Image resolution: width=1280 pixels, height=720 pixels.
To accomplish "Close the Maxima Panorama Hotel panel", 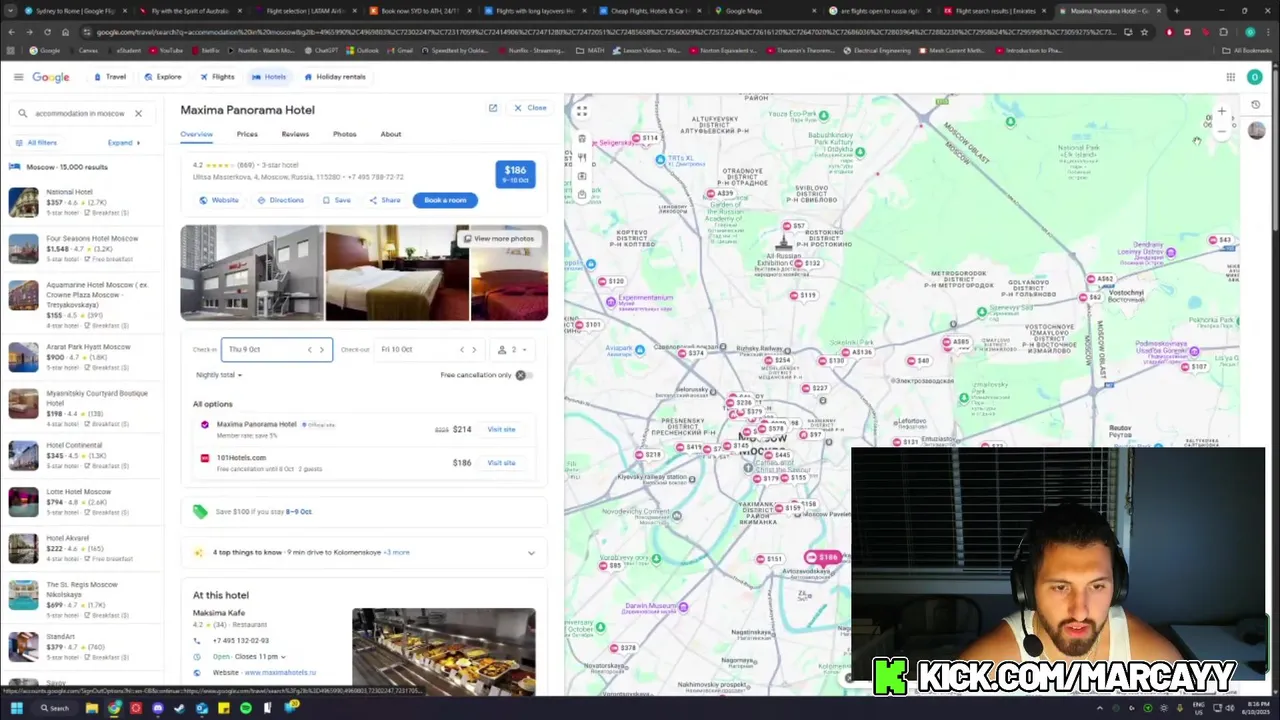I will pyautogui.click(x=530, y=108).
